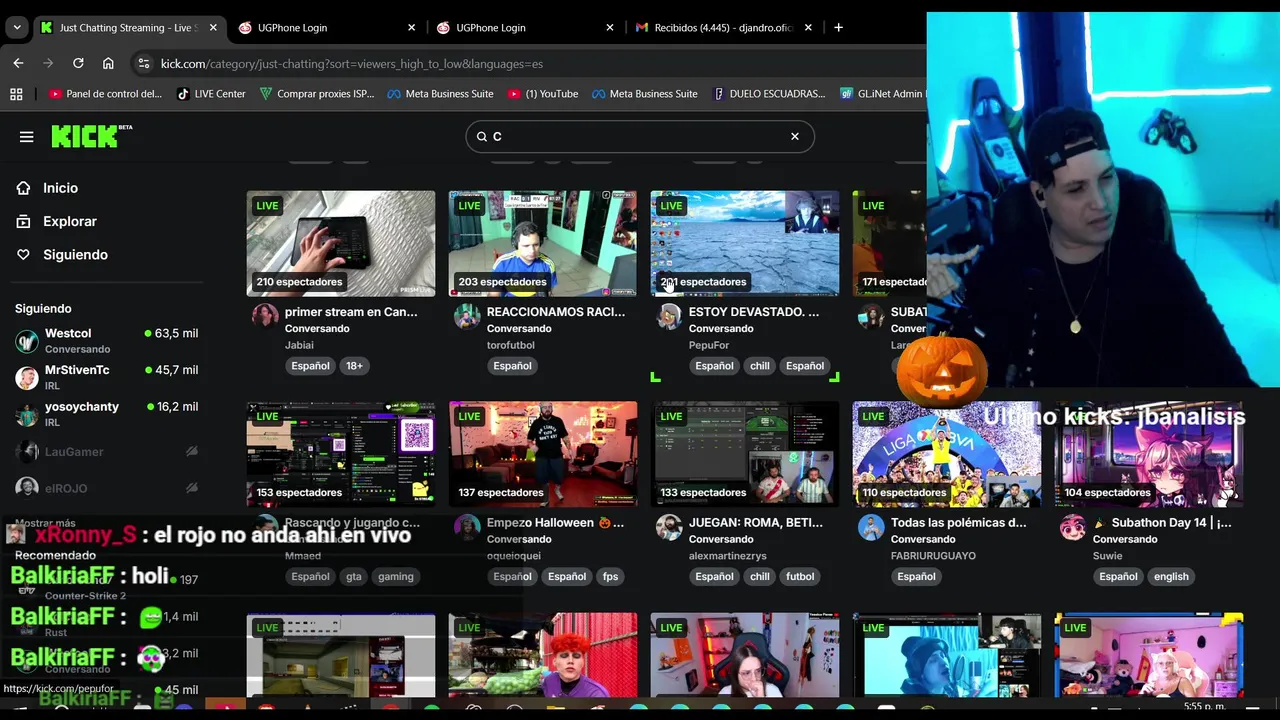Open the Kick hamburger menu

(27, 137)
